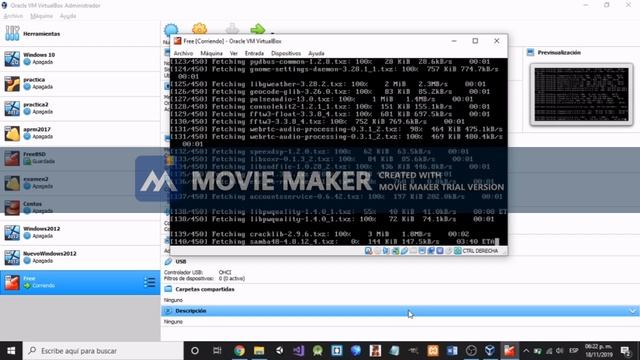
Task: Open the Dispositivos menu in VM window
Action: (286, 53)
